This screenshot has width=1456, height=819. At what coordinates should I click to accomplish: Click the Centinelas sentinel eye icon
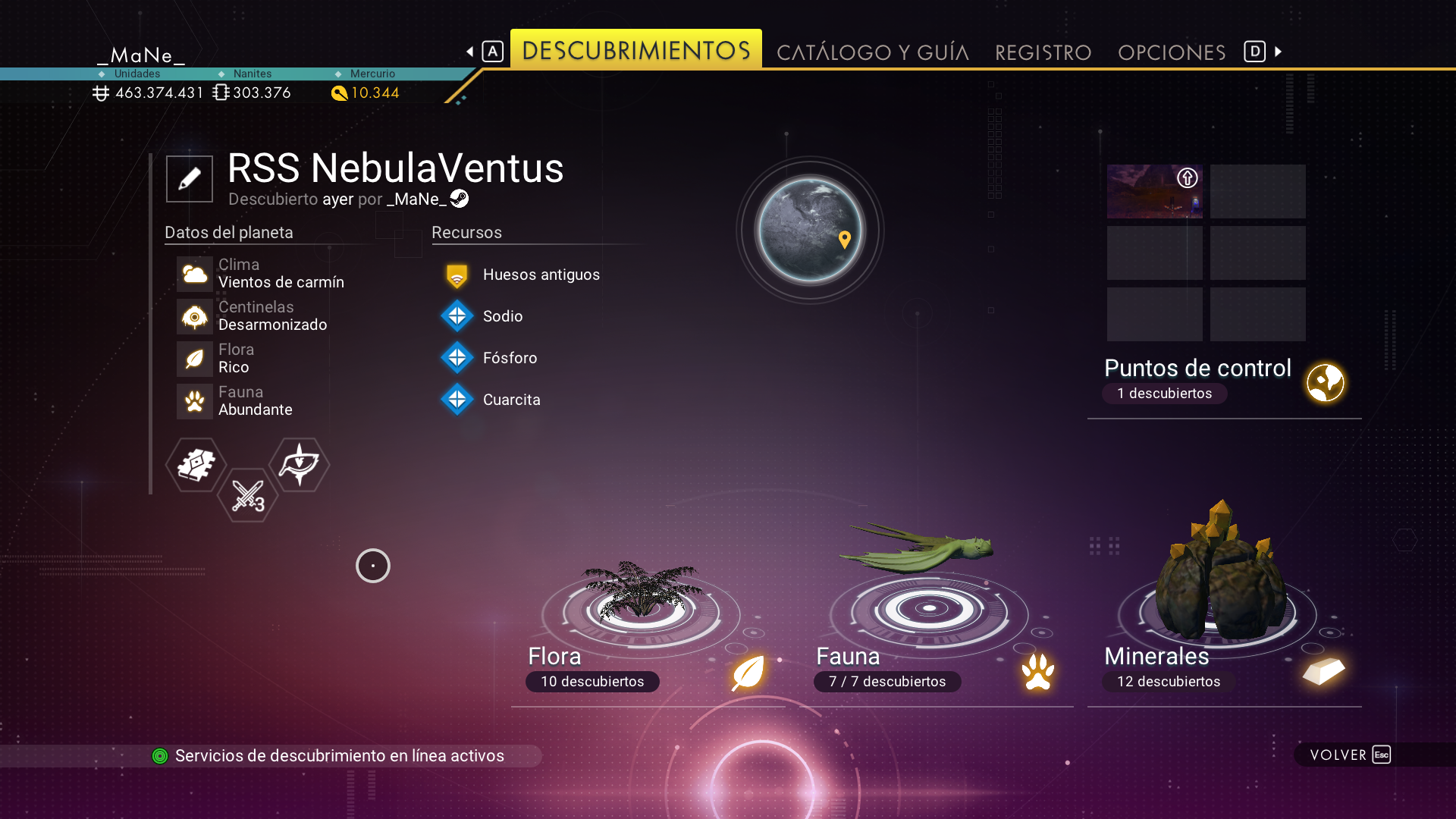click(195, 316)
